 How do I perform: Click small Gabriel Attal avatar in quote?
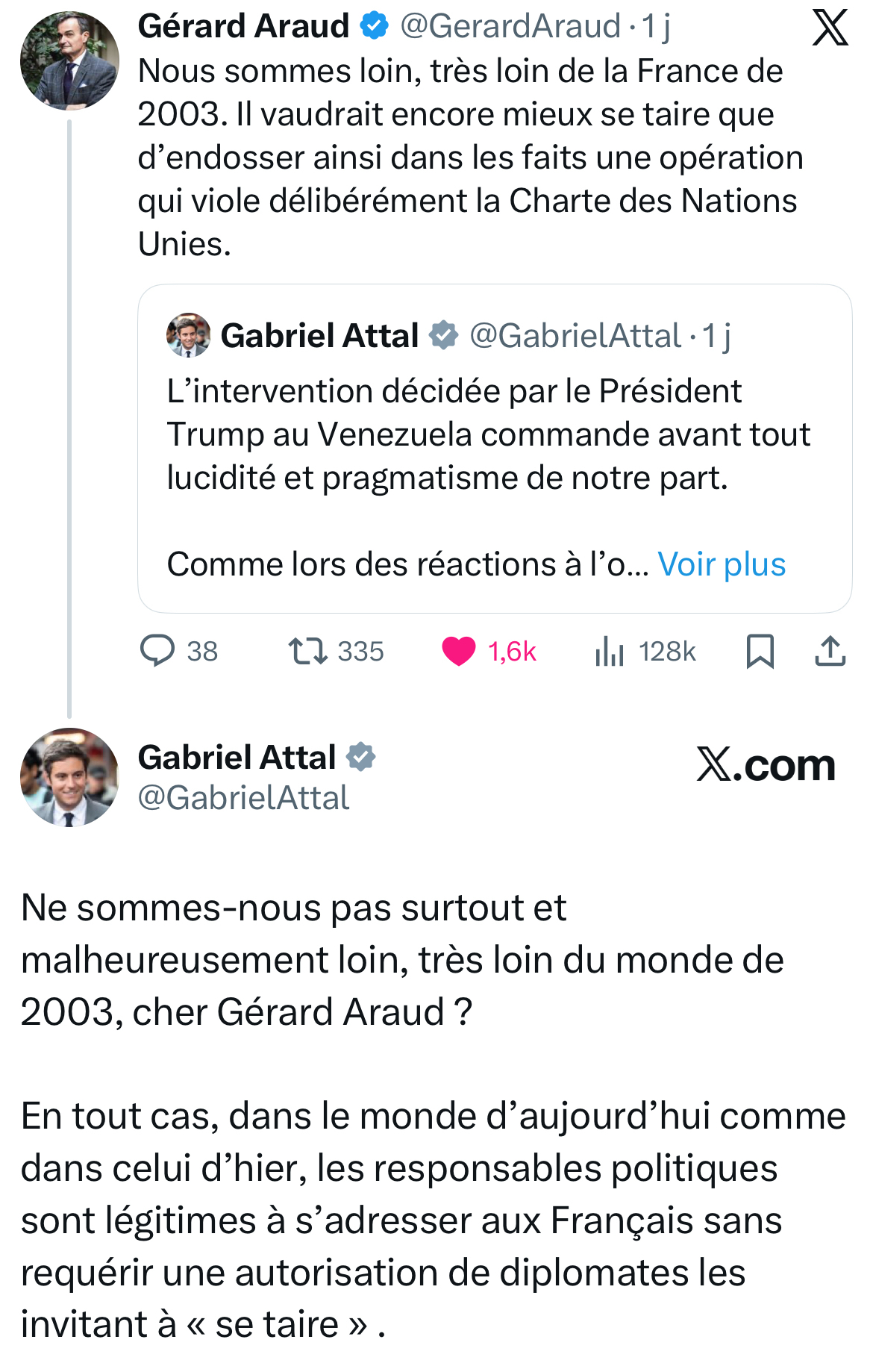point(188,334)
